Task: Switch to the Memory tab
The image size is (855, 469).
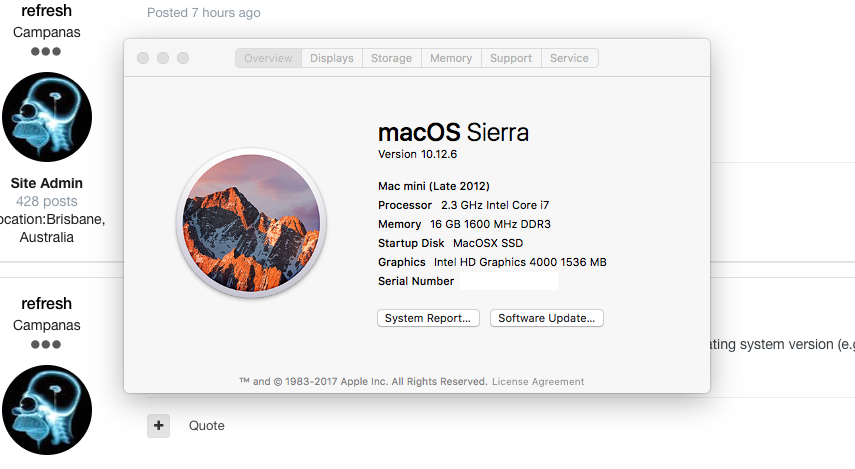Action: [x=451, y=58]
